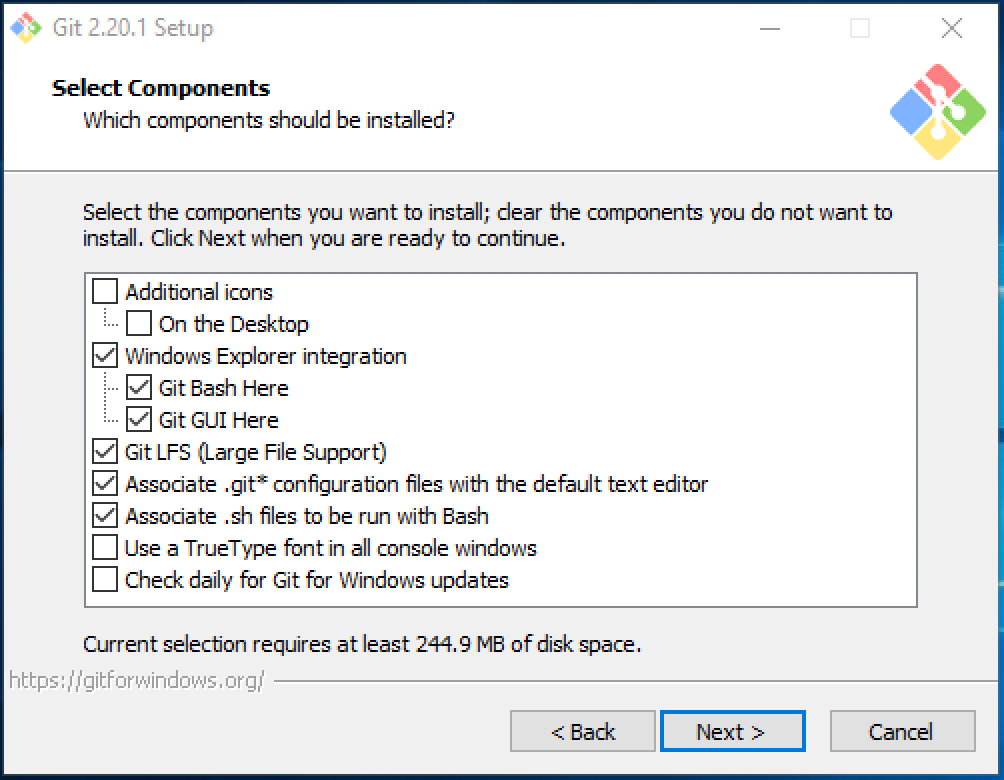This screenshot has height=780, width=1004.
Task: Disable Git LFS (Large File Support)
Action: coord(105,451)
